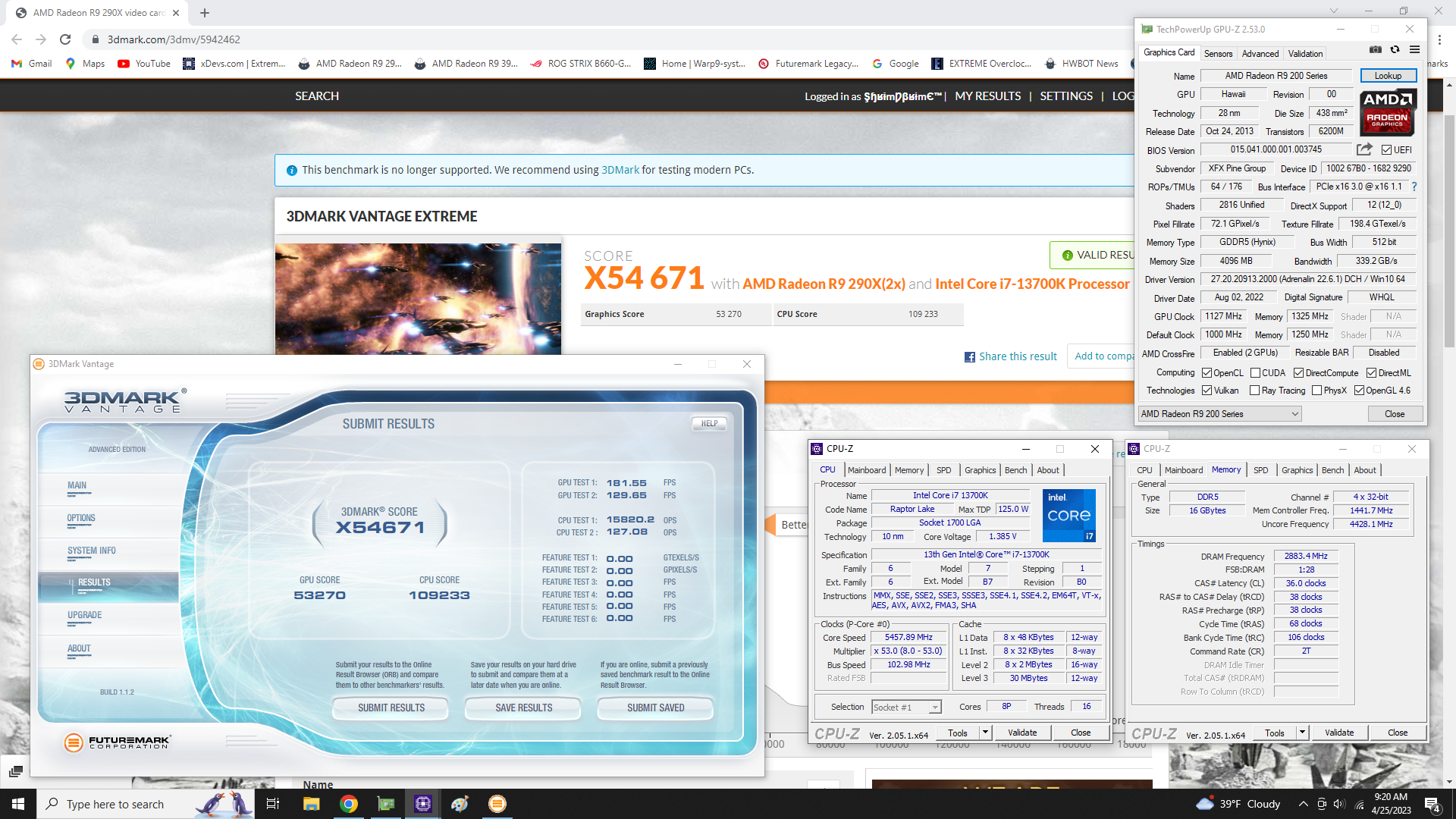
Task: Open File Explorer from the taskbar
Action: pyautogui.click(x=312, y=804)
